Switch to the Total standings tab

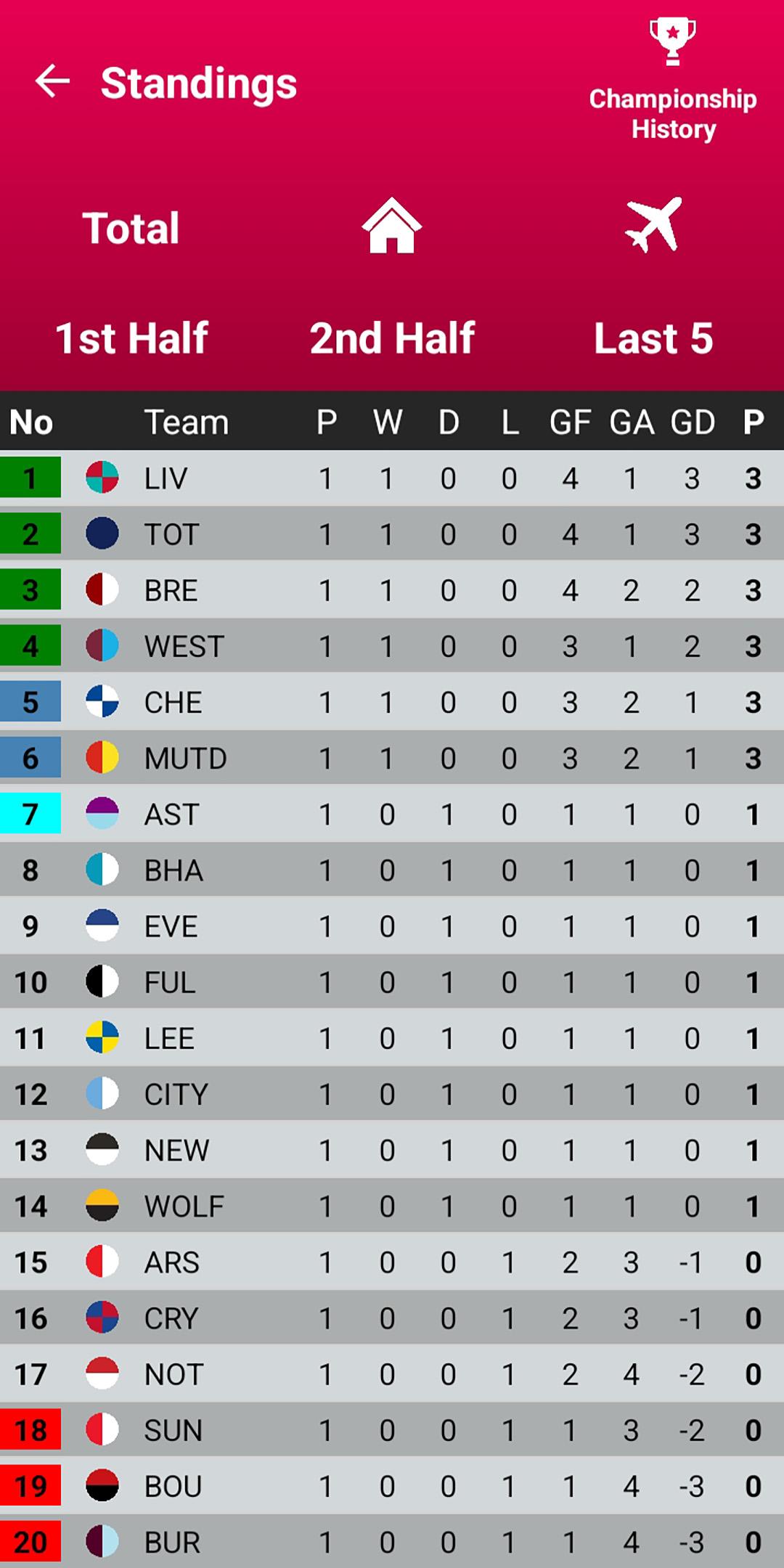coord(131,228)
